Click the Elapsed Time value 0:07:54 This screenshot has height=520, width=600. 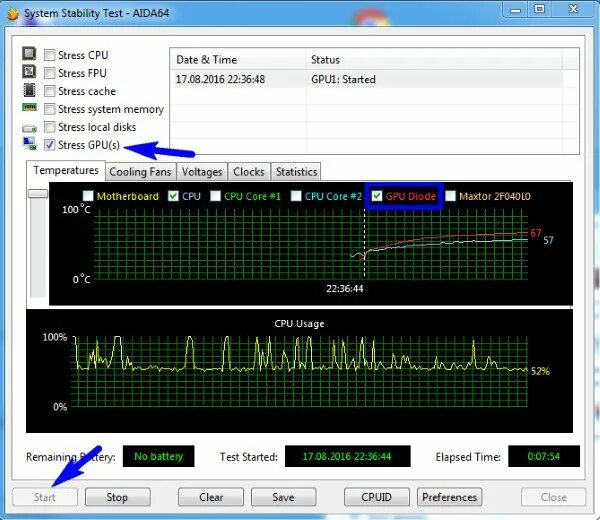[x=544, y=456]
